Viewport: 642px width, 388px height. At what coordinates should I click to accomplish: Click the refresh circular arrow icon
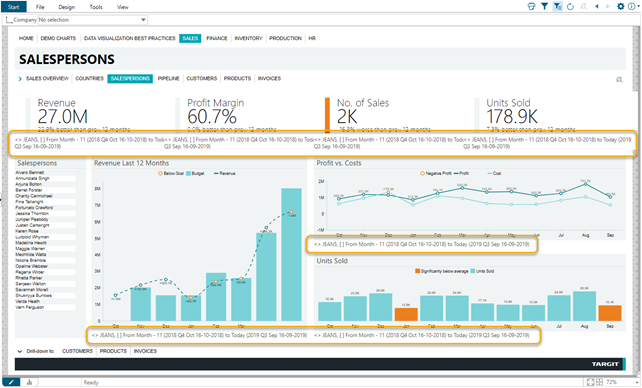point(570,7)
